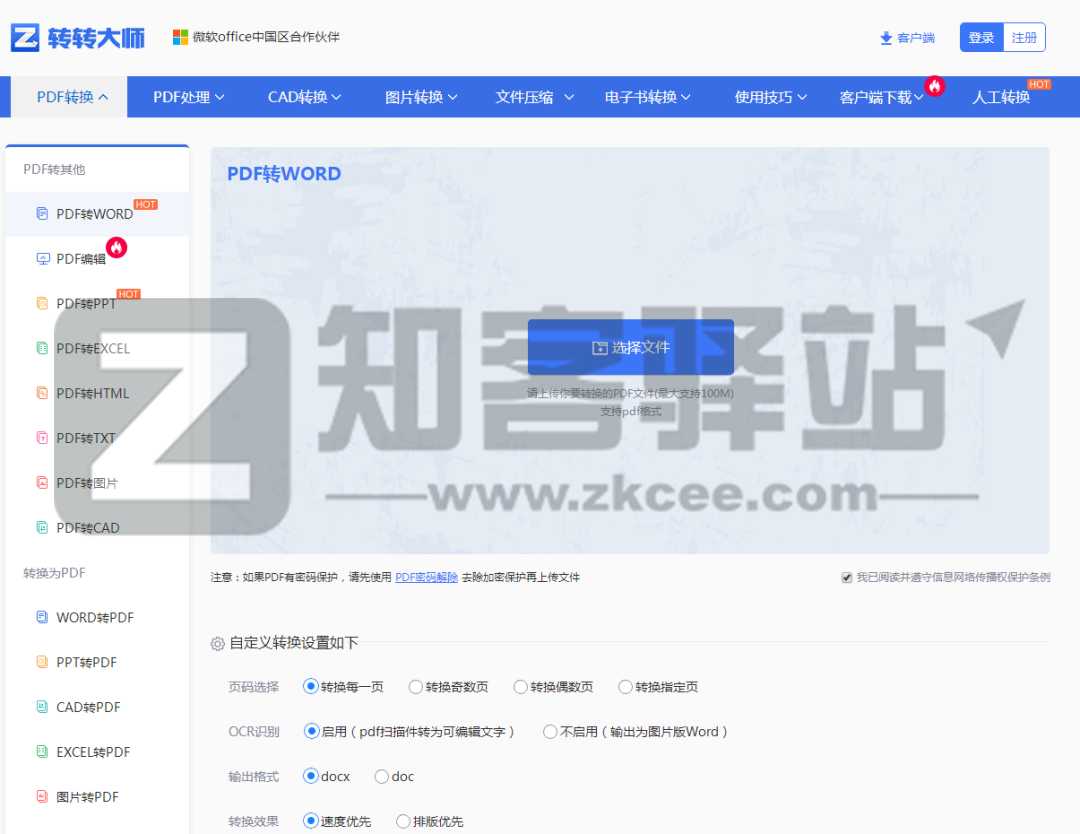This screenshot has width=1080, height=834.
Task: Click the PDF转HTML sidebar icon
Action: [42, 393]
